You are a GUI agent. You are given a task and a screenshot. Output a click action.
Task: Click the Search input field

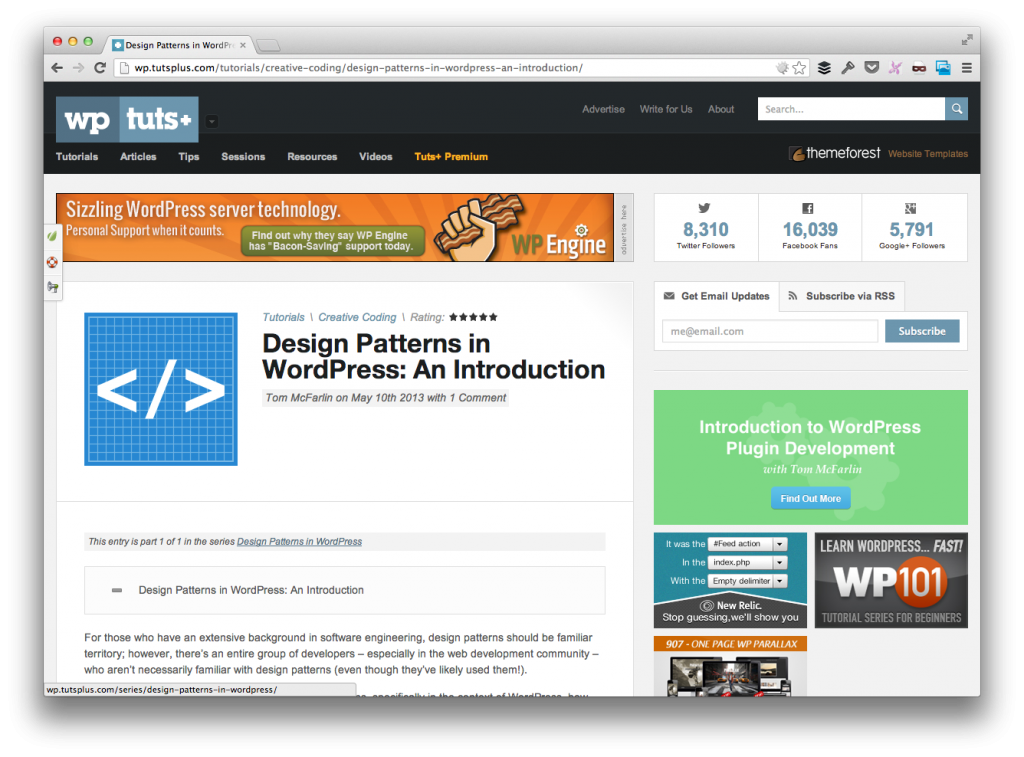(x=851, y=109)
